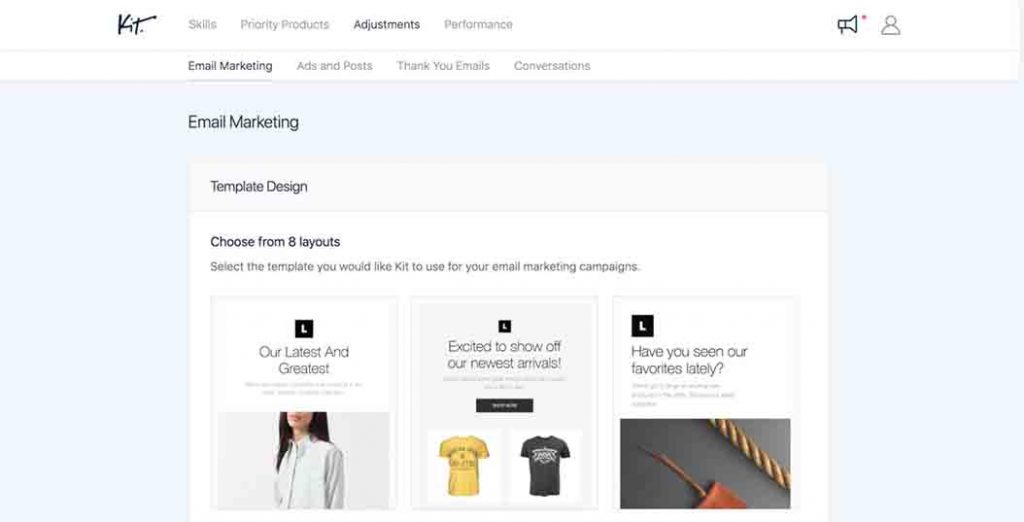The width and height of the screenshot is (1024, 522).
Task: Click the dark button in the middle template
Action: click(x=504, y=406)
